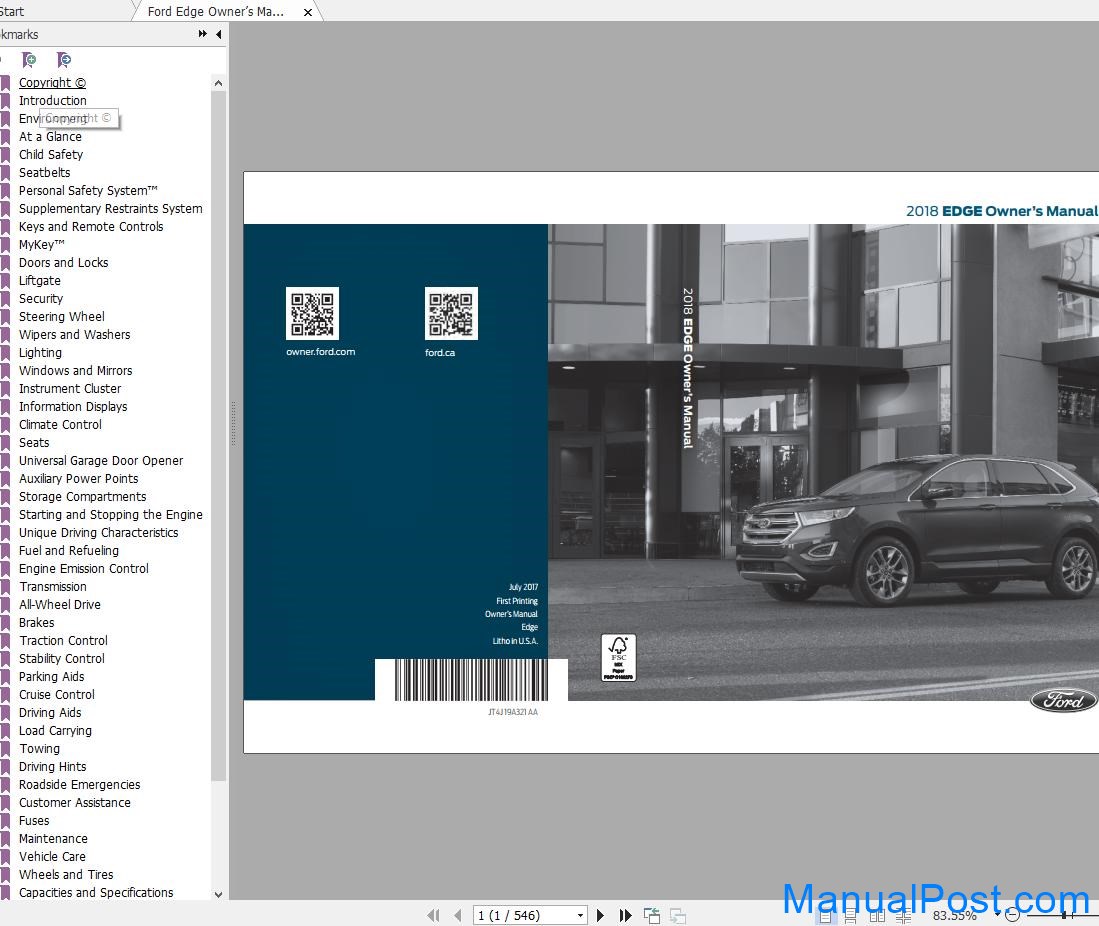The height and width of the screenshot is (926, 1099).
Task: Open the Lighting bookmark
Action: click(41, 353)
